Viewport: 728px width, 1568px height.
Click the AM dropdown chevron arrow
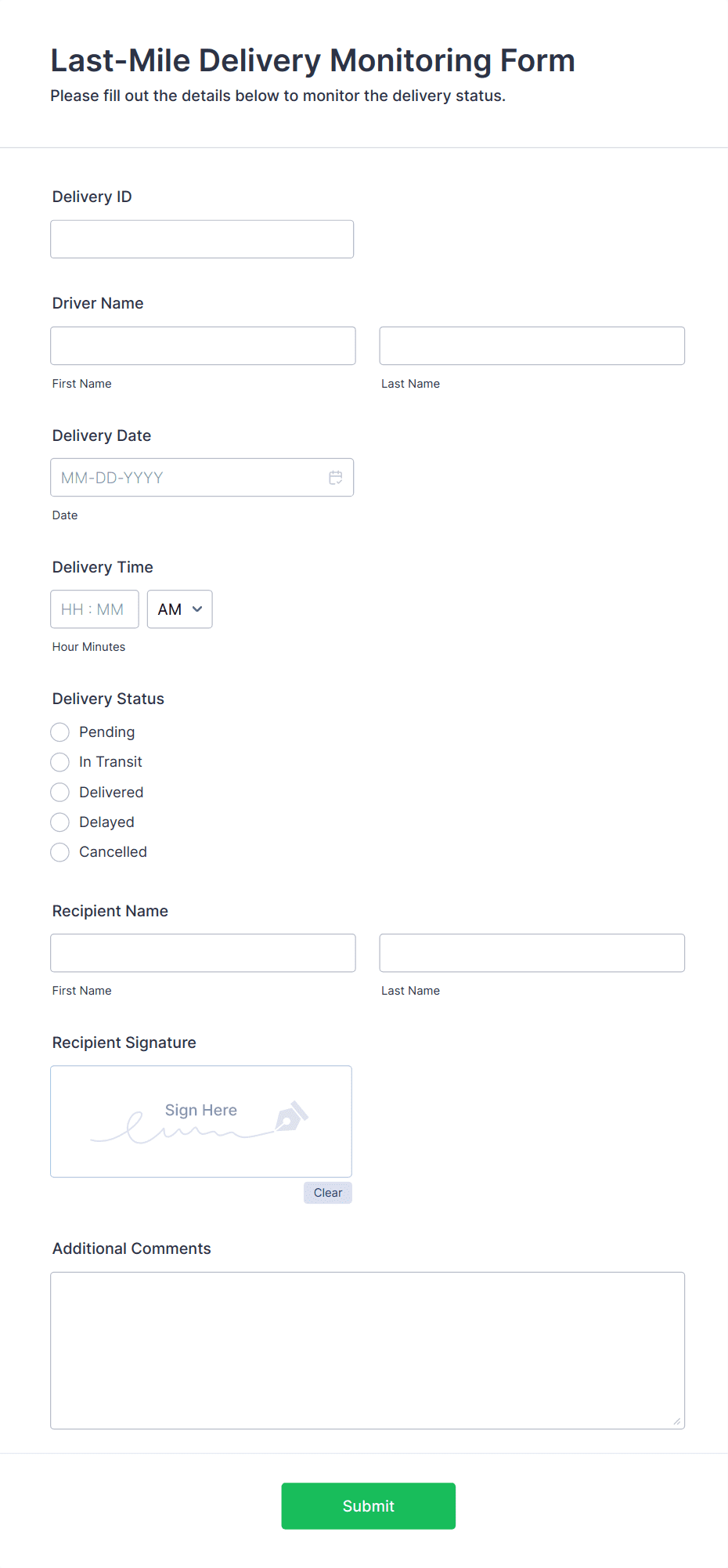[x=197, y=609]
